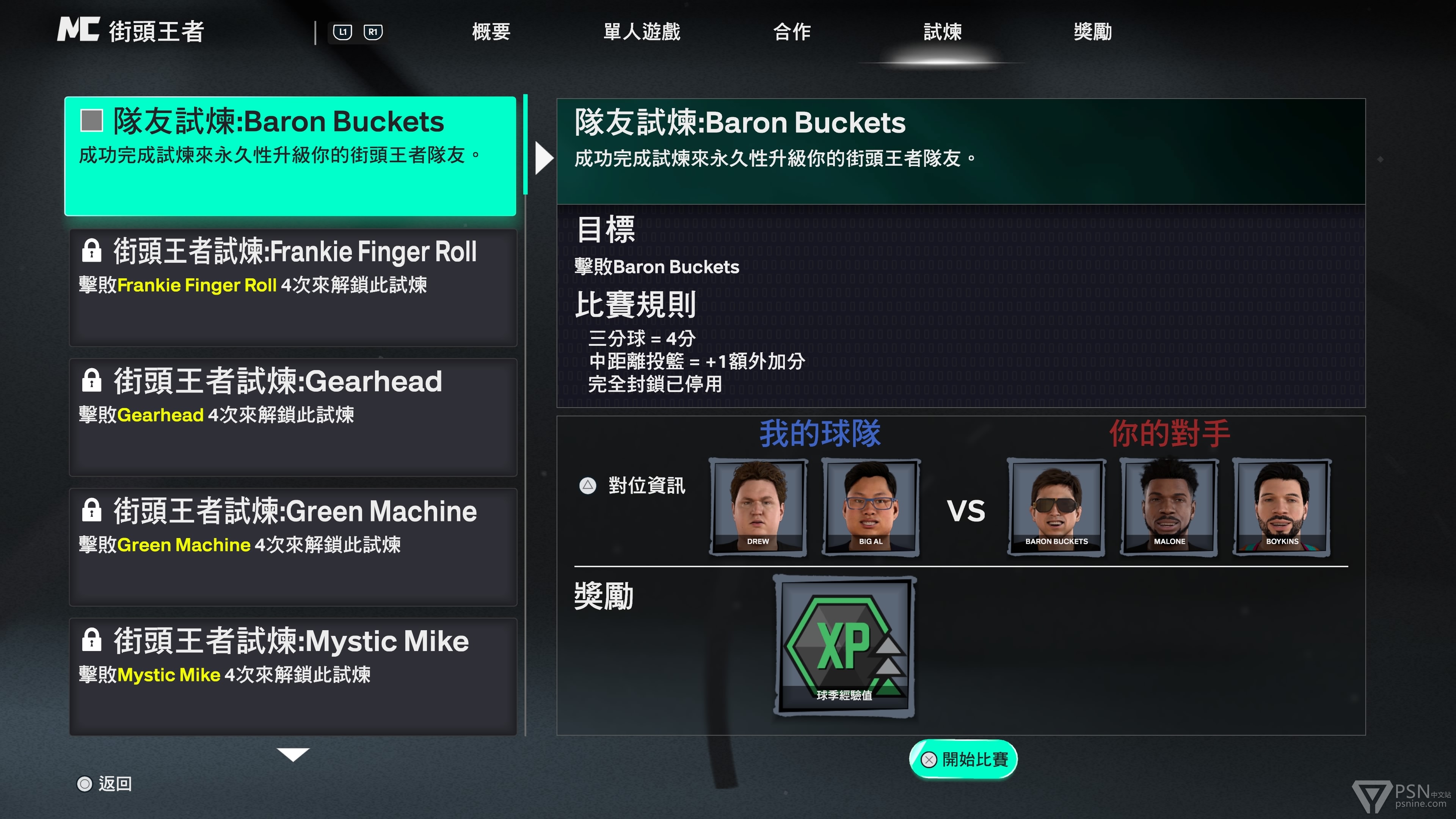This screenshot has width=1456, height=819.
Task: Go back using the 返回 button
Action: tap(105, 783)
